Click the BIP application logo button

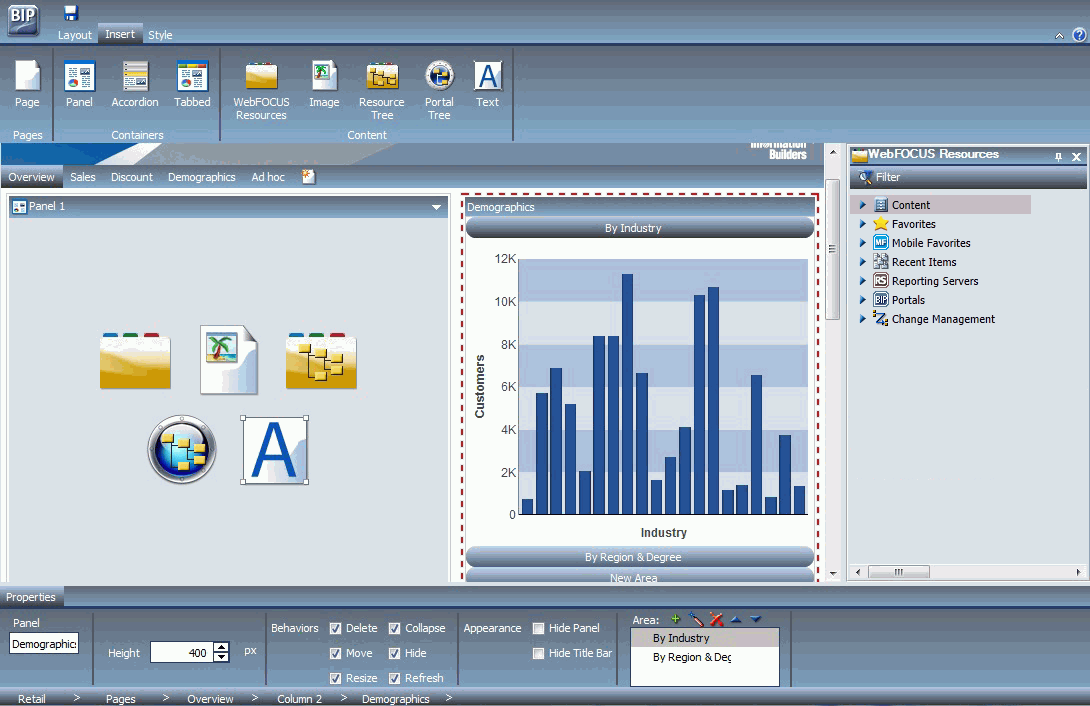[x=24, y=20]
